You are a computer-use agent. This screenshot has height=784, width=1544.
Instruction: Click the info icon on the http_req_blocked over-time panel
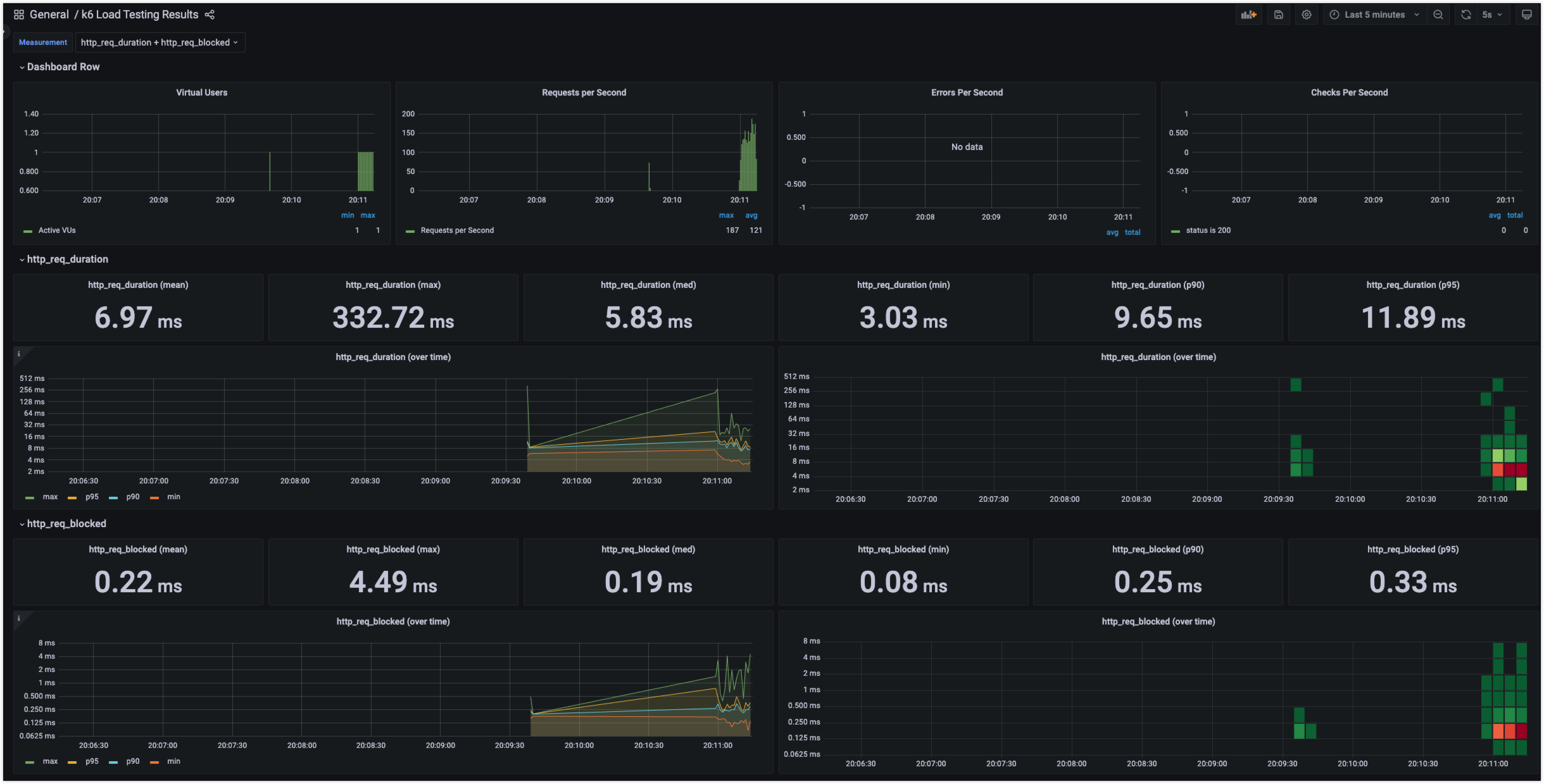click(x=19, y=618)
